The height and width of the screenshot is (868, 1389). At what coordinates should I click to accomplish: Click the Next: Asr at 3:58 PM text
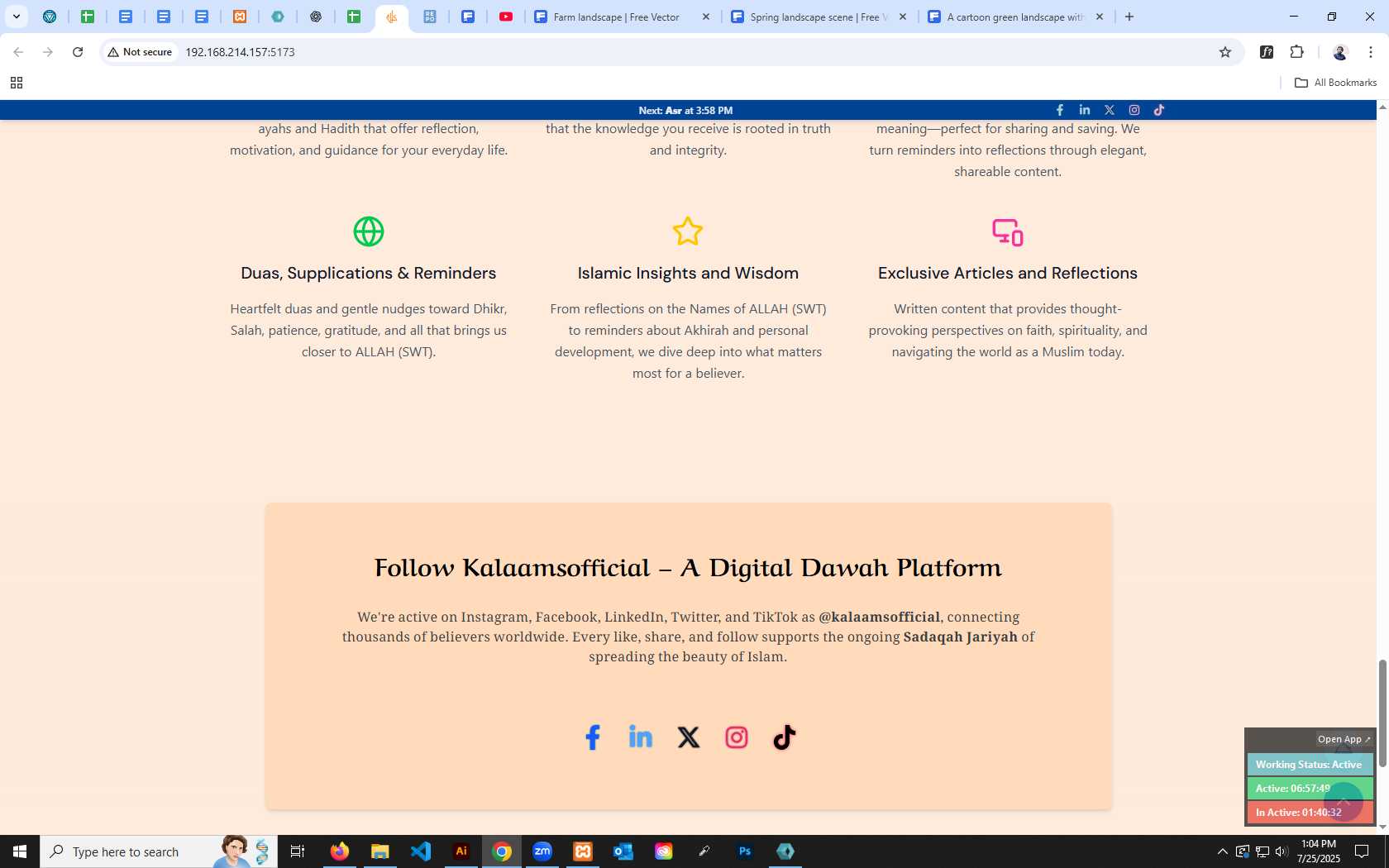point(685,110)
